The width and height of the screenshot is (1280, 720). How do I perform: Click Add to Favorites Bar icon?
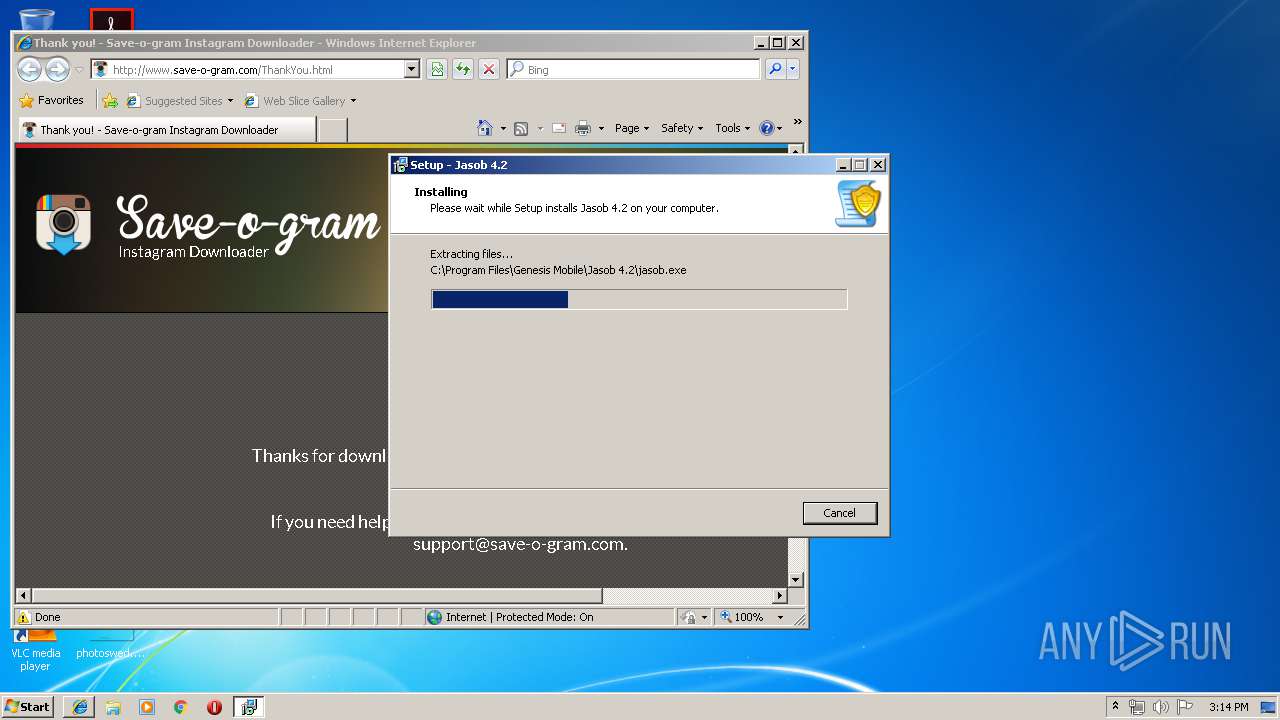(110, 100)
